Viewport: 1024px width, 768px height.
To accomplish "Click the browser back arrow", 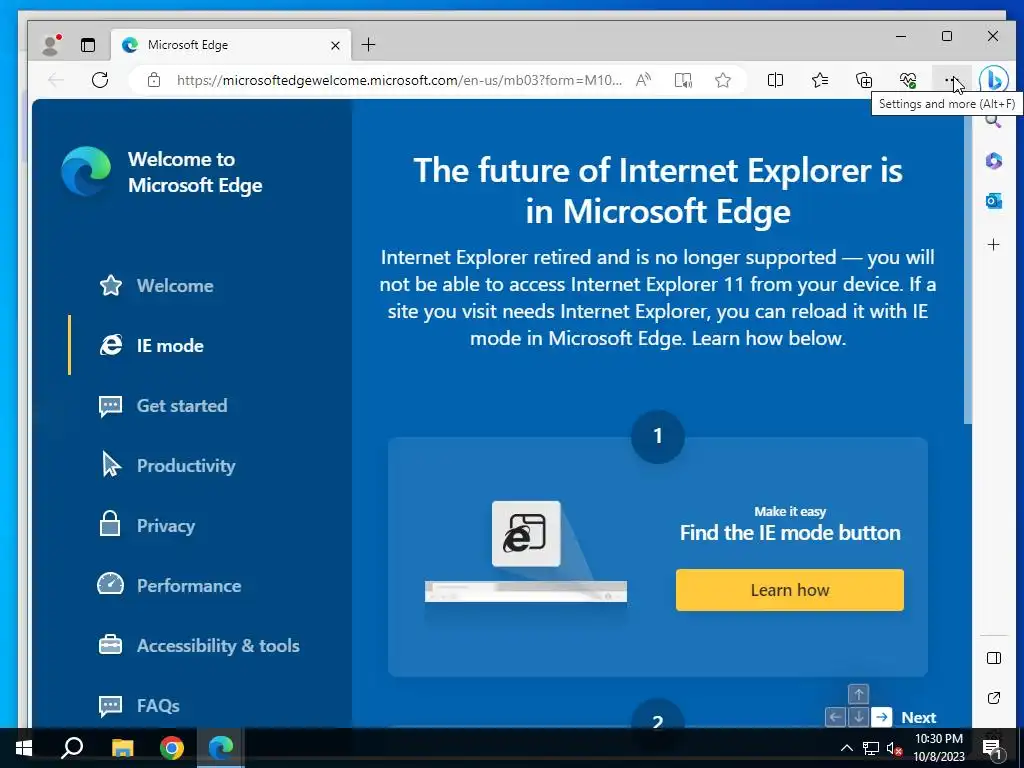I will coord(56,80).
